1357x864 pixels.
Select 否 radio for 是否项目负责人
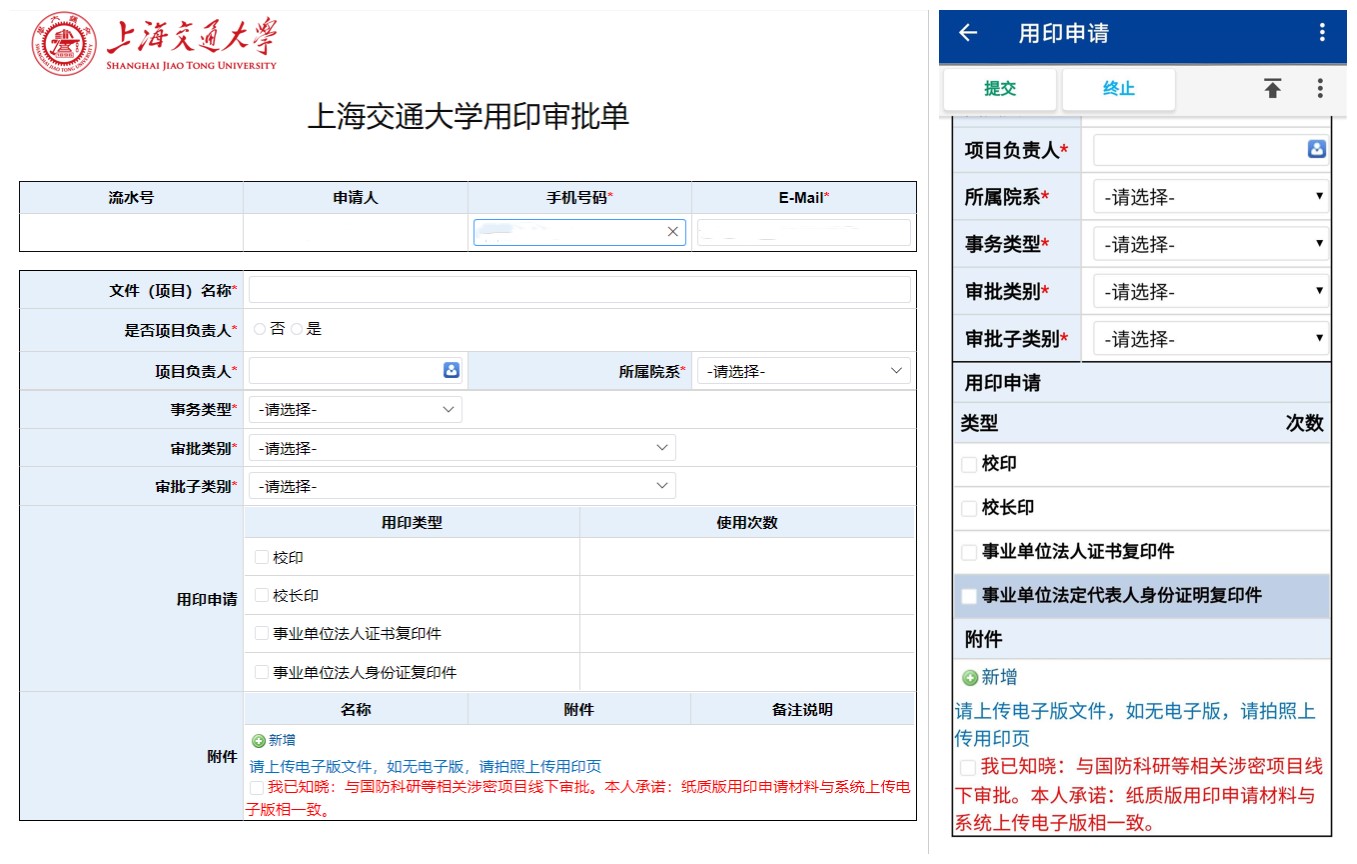click(260, 329)
